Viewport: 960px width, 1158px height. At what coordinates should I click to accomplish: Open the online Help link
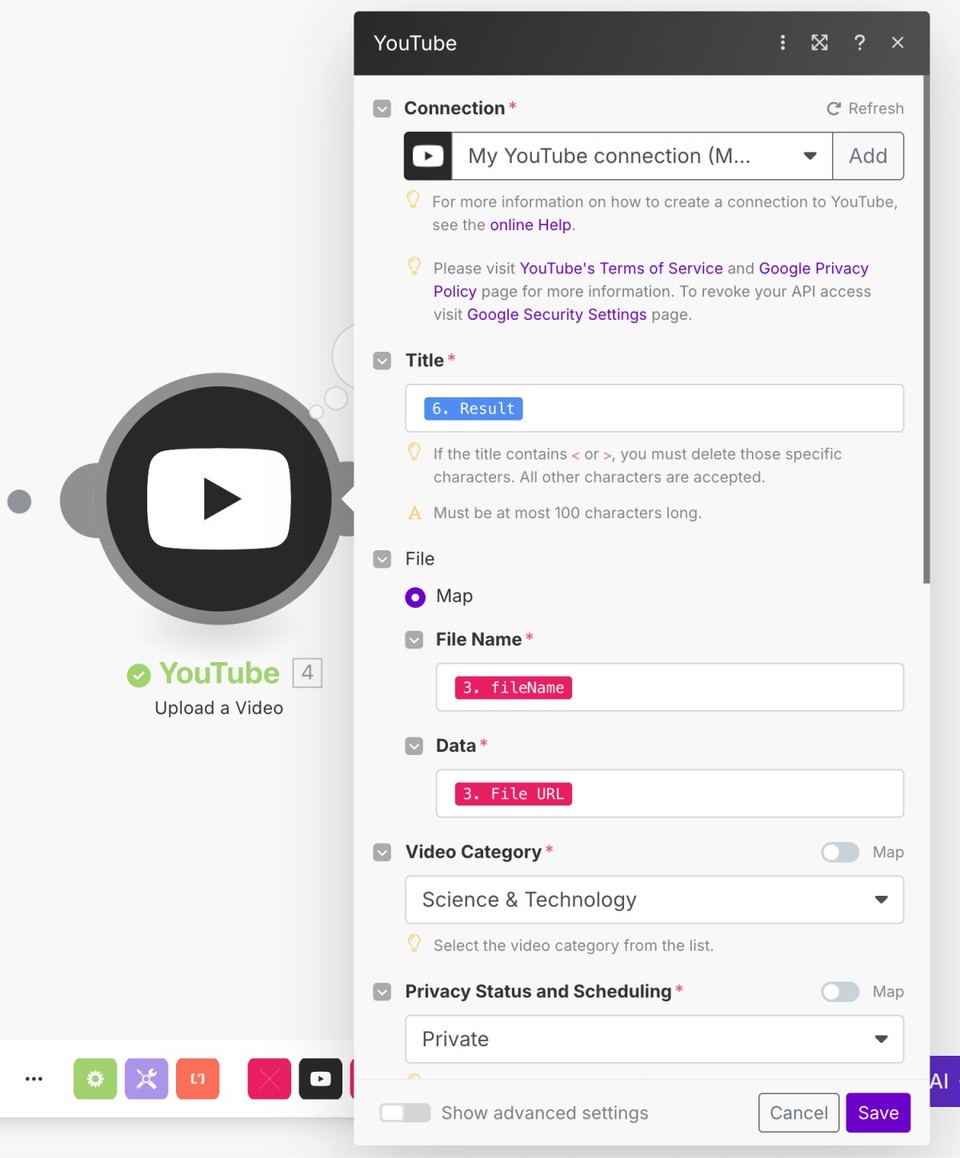pyautogui.click(x=531, y=225)
